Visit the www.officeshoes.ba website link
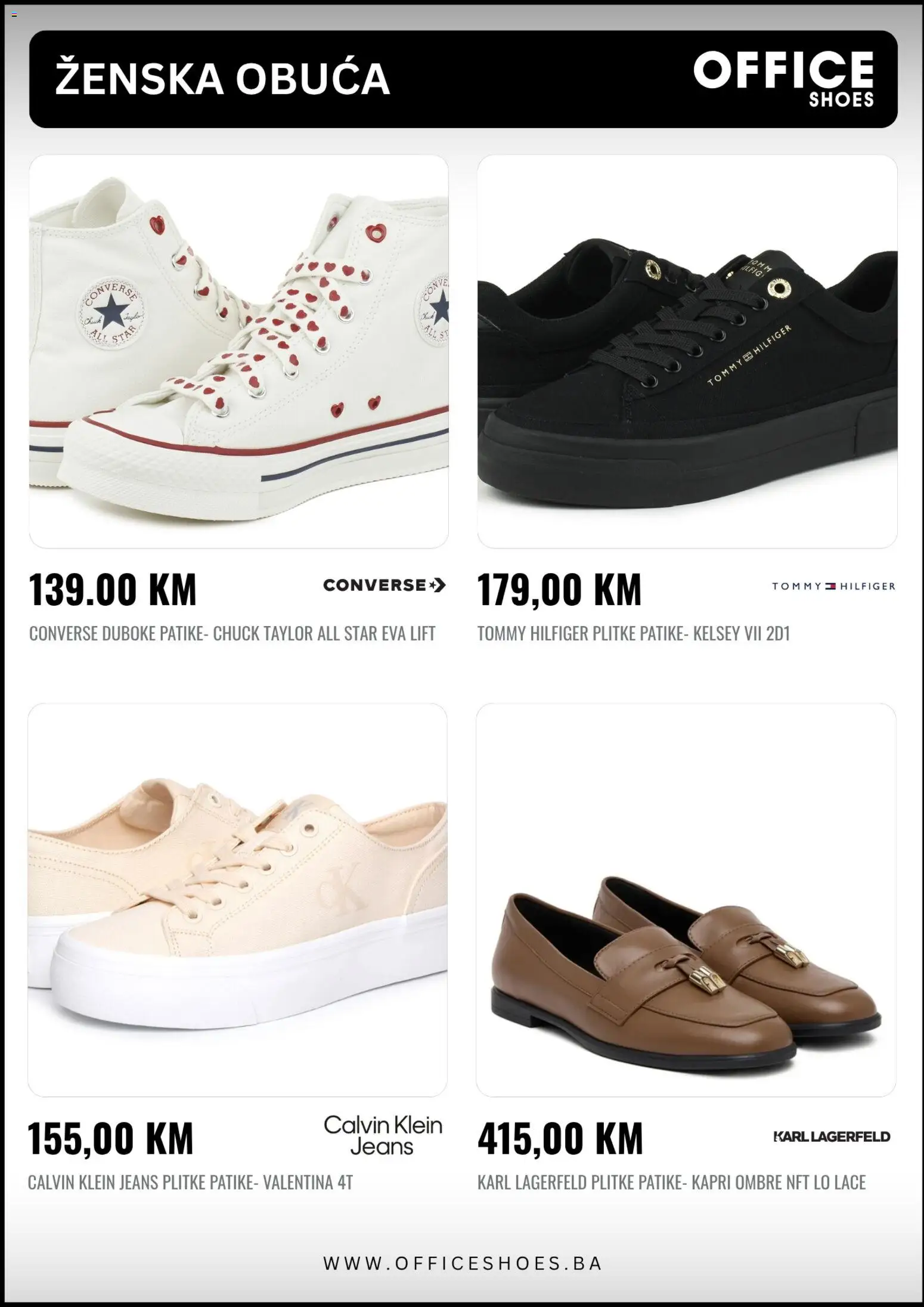The image size is (924, 1307). pyautogui.click(x=463, y=1263)
